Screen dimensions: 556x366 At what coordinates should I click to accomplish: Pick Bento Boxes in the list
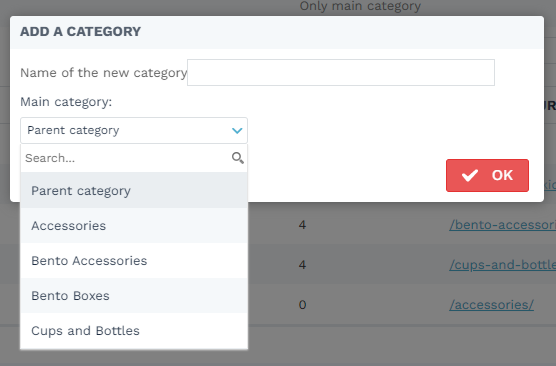(x=134, y=296)
